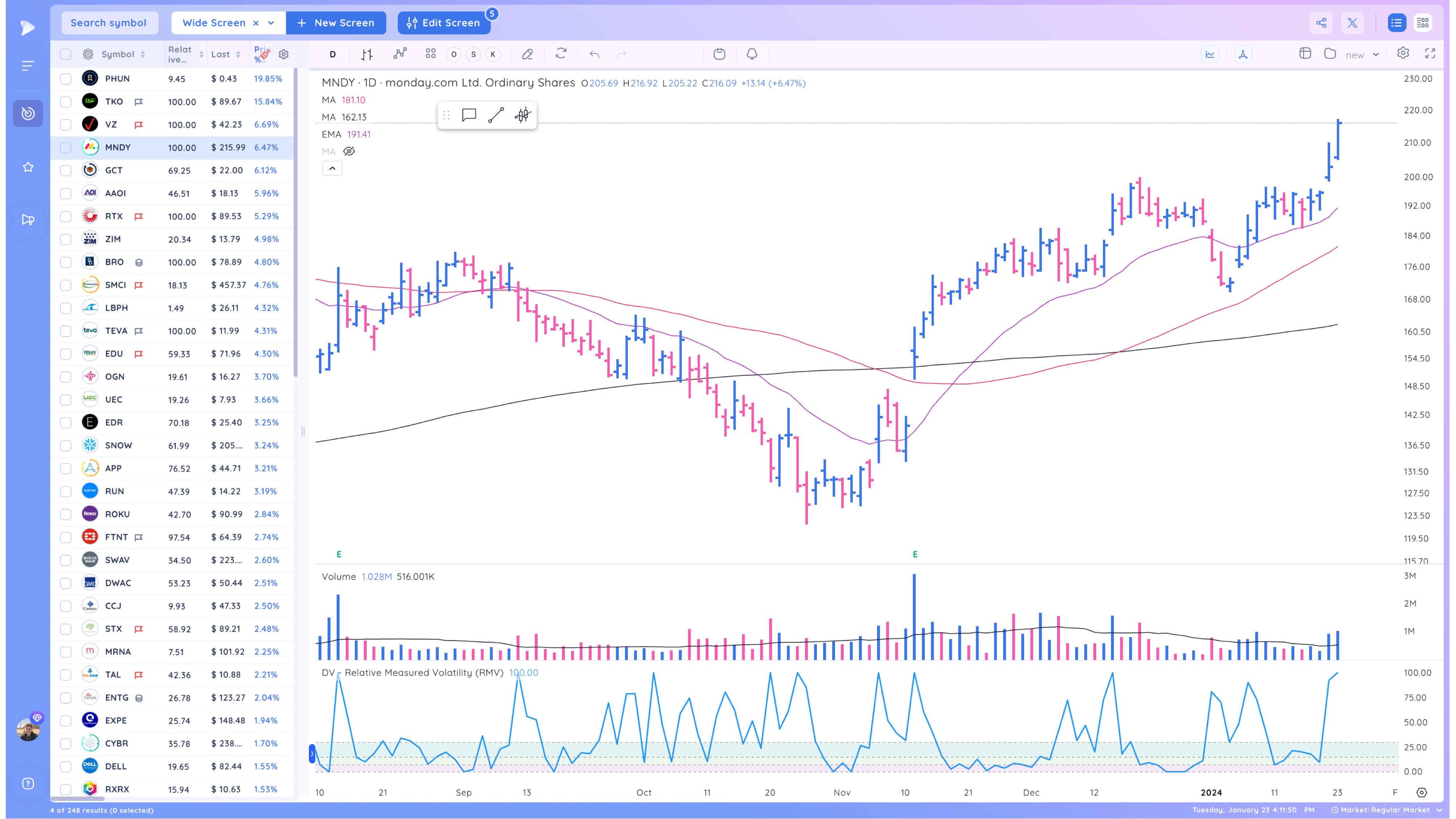Open the screener icon in left sidebar
Image resolution: width=1456 pixels, height=819 pixels.
click(28, 114)
